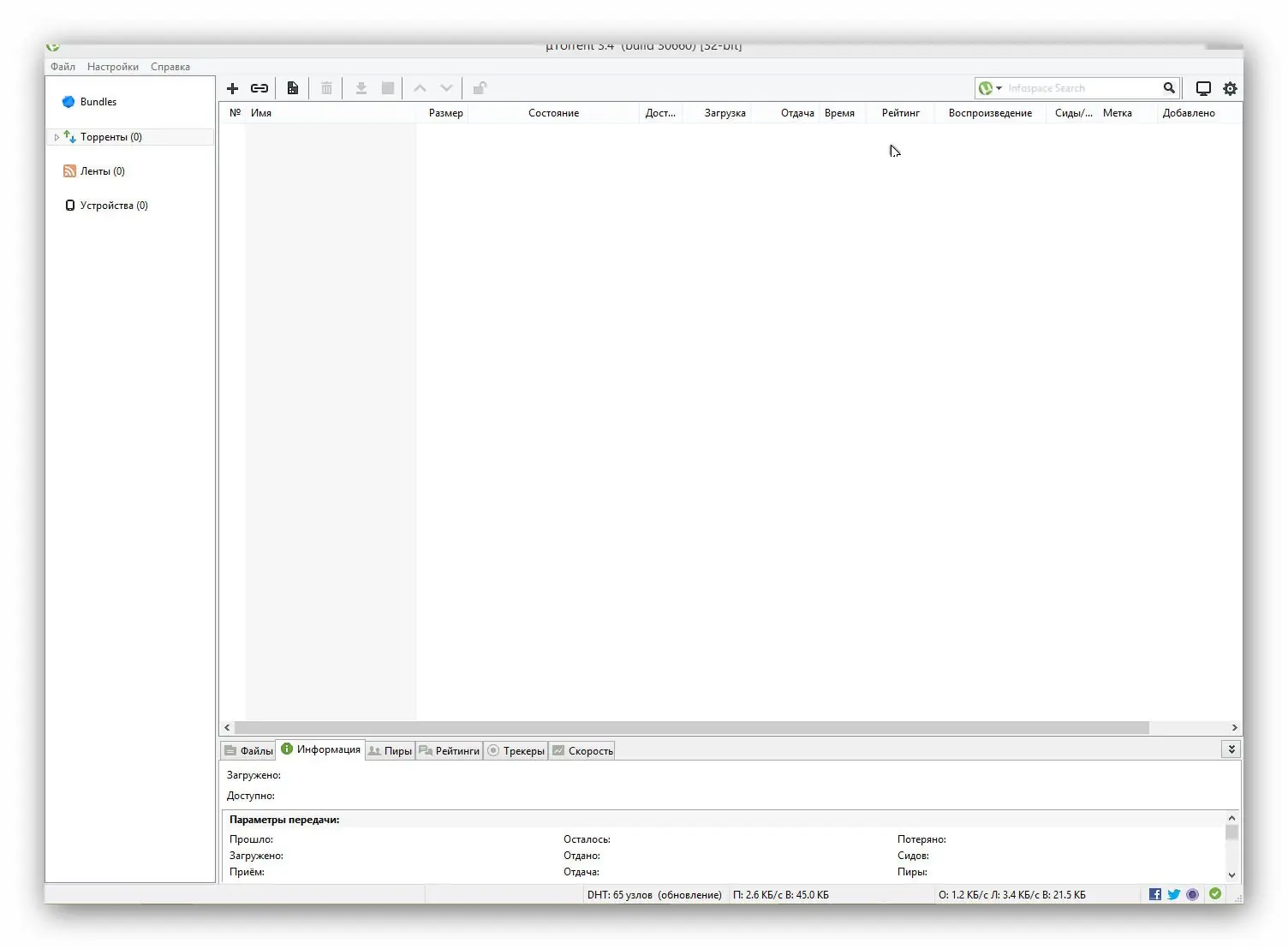Open the Справка menu
This screenshot has height=949, width=1288.
point(170,67)
